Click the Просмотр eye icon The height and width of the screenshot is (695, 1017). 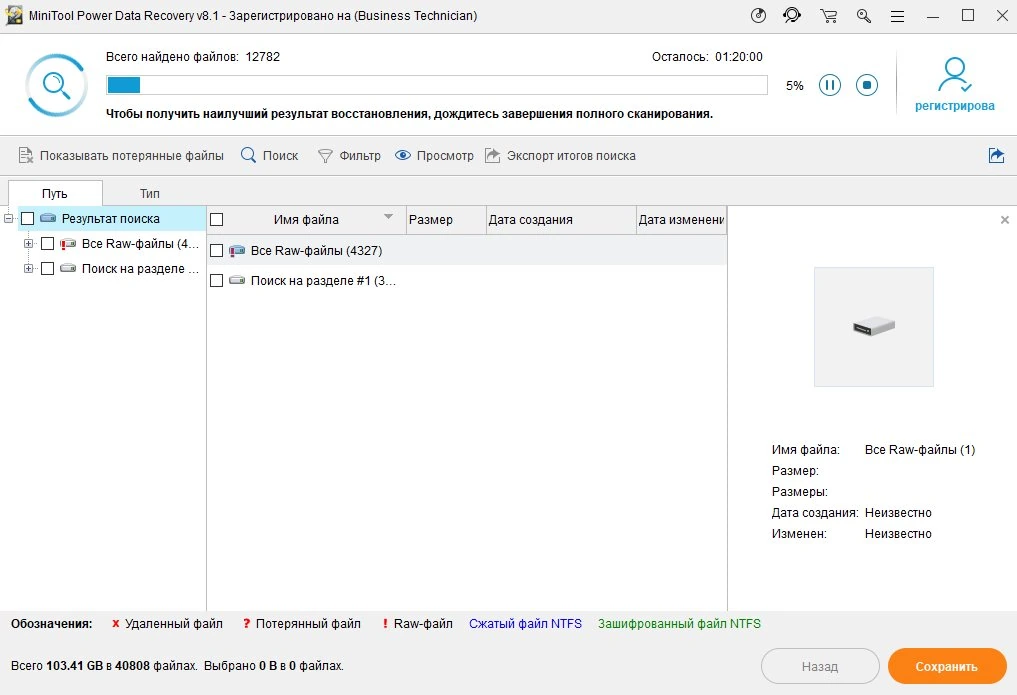pyautogui.click(x=403, y=155)
